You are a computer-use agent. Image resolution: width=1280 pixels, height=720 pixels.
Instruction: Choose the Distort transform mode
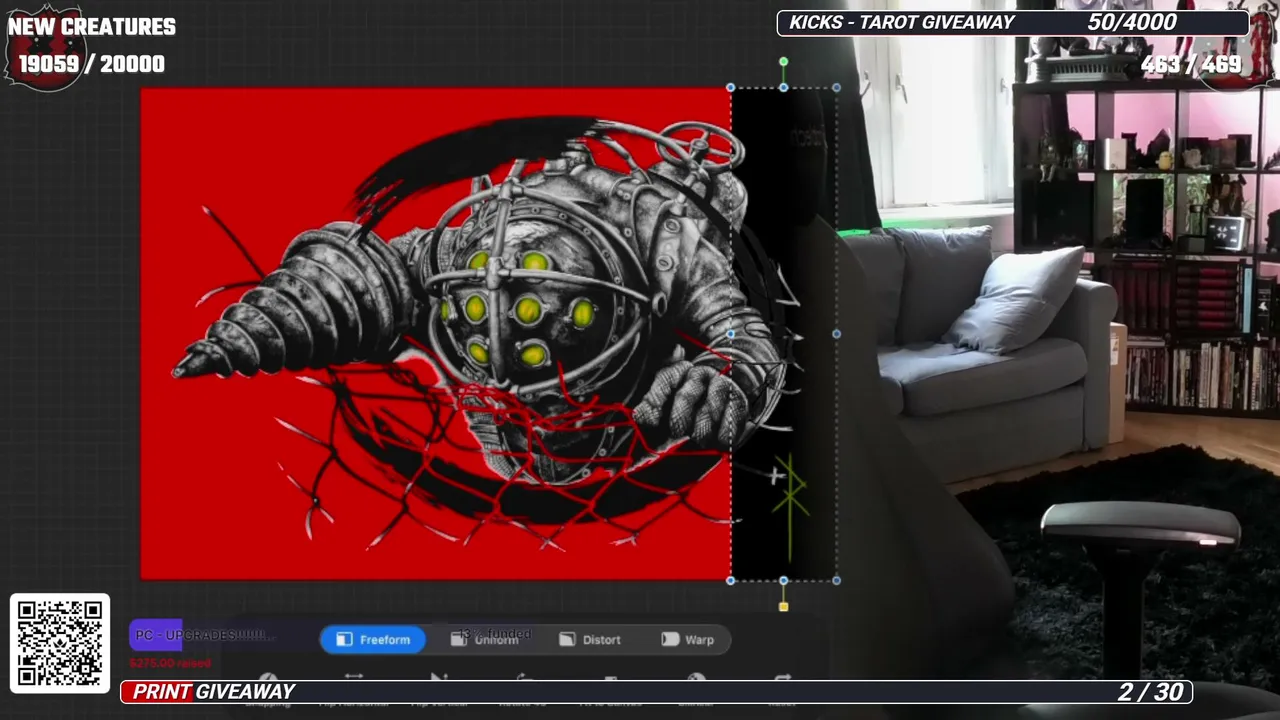point(590,640)
